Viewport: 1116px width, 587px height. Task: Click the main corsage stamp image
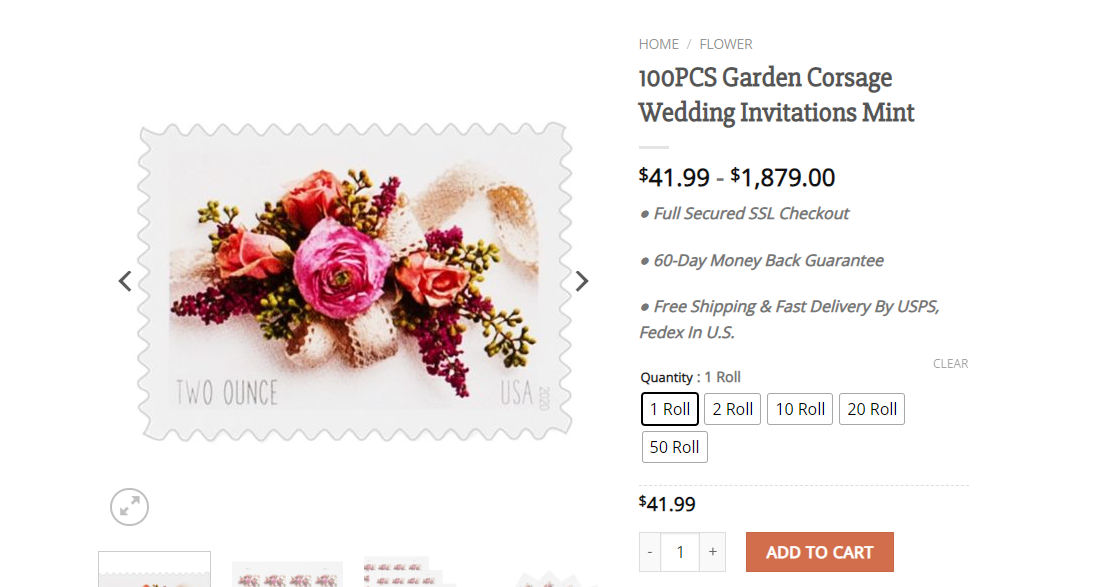[354, 281]
